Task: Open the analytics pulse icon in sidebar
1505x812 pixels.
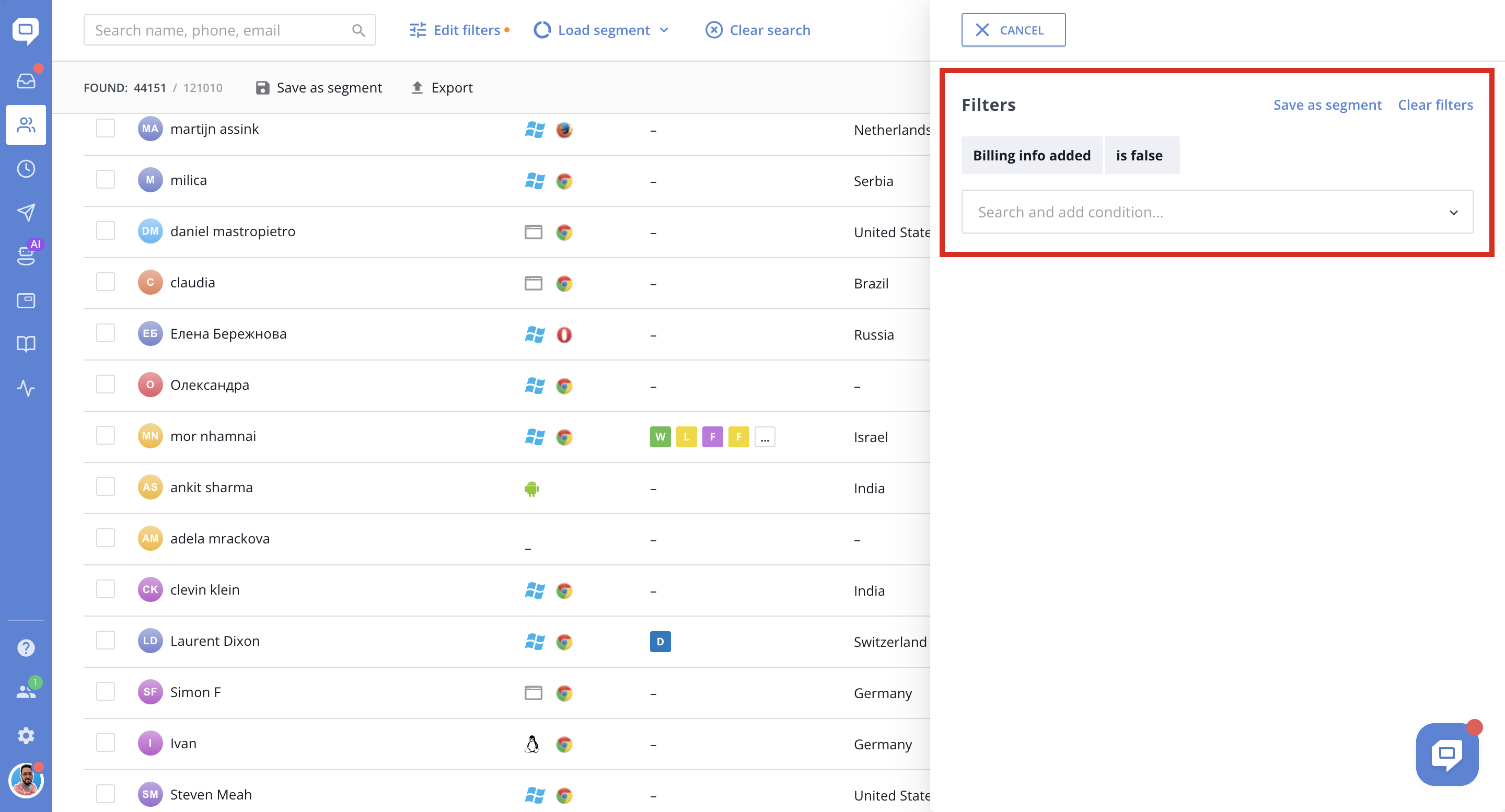Action: [x=26, y=388]
